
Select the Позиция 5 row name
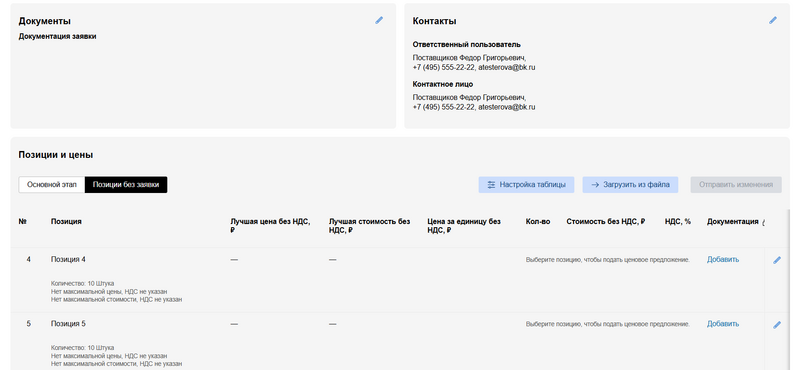pos(68,324)
